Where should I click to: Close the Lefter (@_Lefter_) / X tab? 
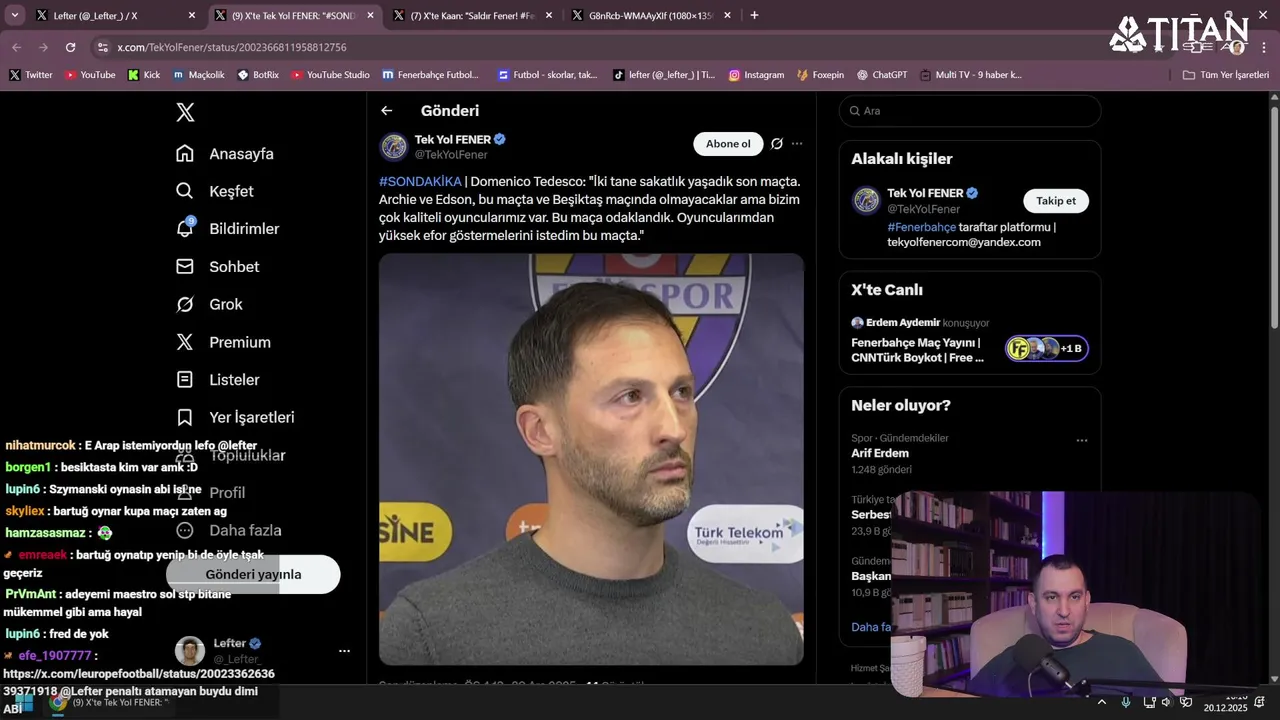point(192,16)
